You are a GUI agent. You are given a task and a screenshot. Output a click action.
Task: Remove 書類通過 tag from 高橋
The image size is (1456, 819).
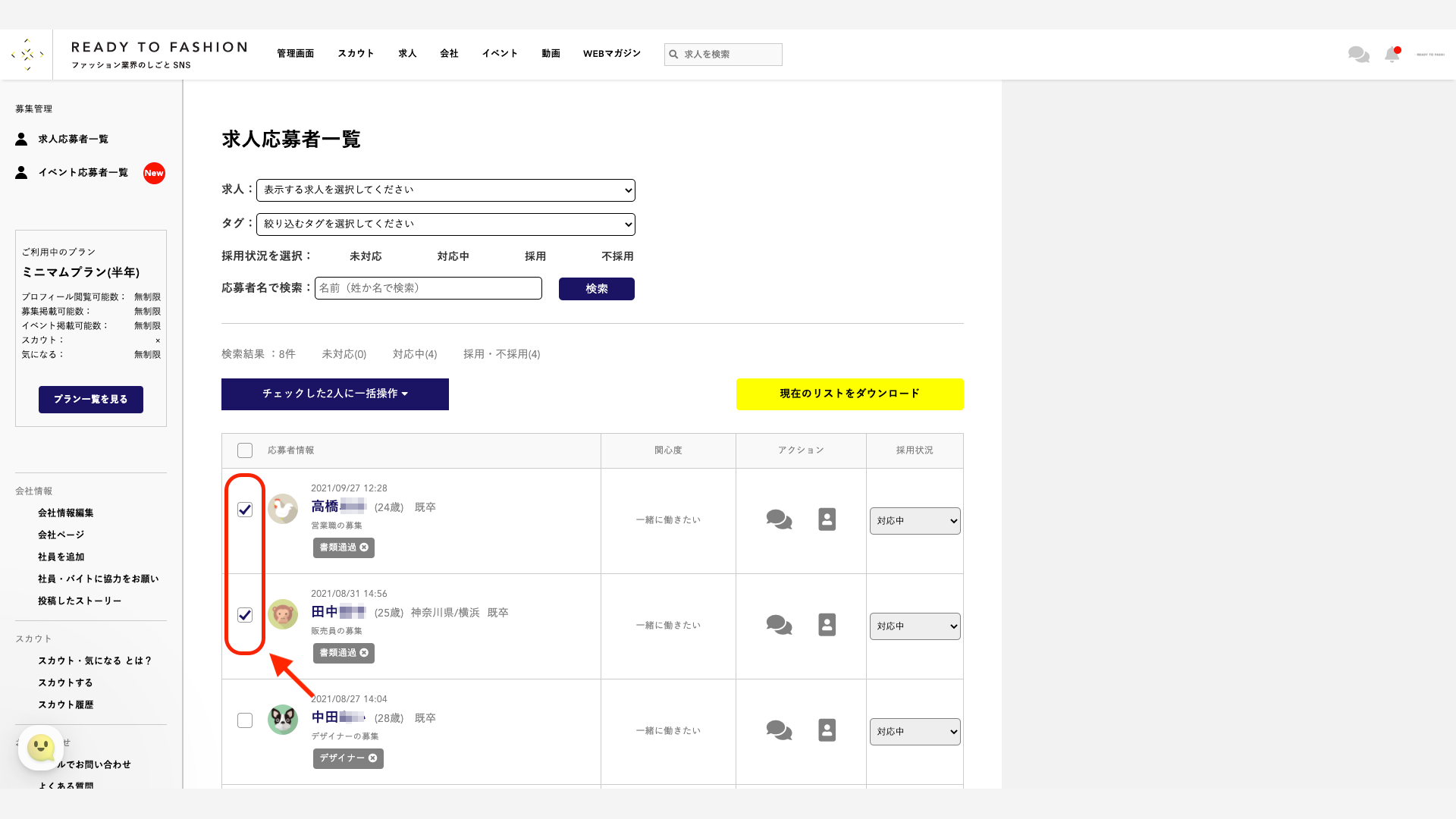pos(364,548)
